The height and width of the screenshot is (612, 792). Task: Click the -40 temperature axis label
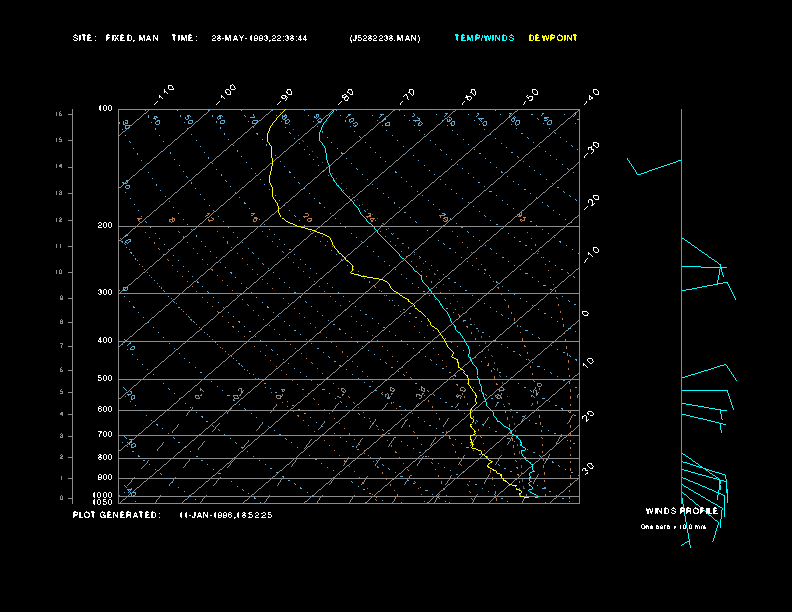[x=590, y=96]
